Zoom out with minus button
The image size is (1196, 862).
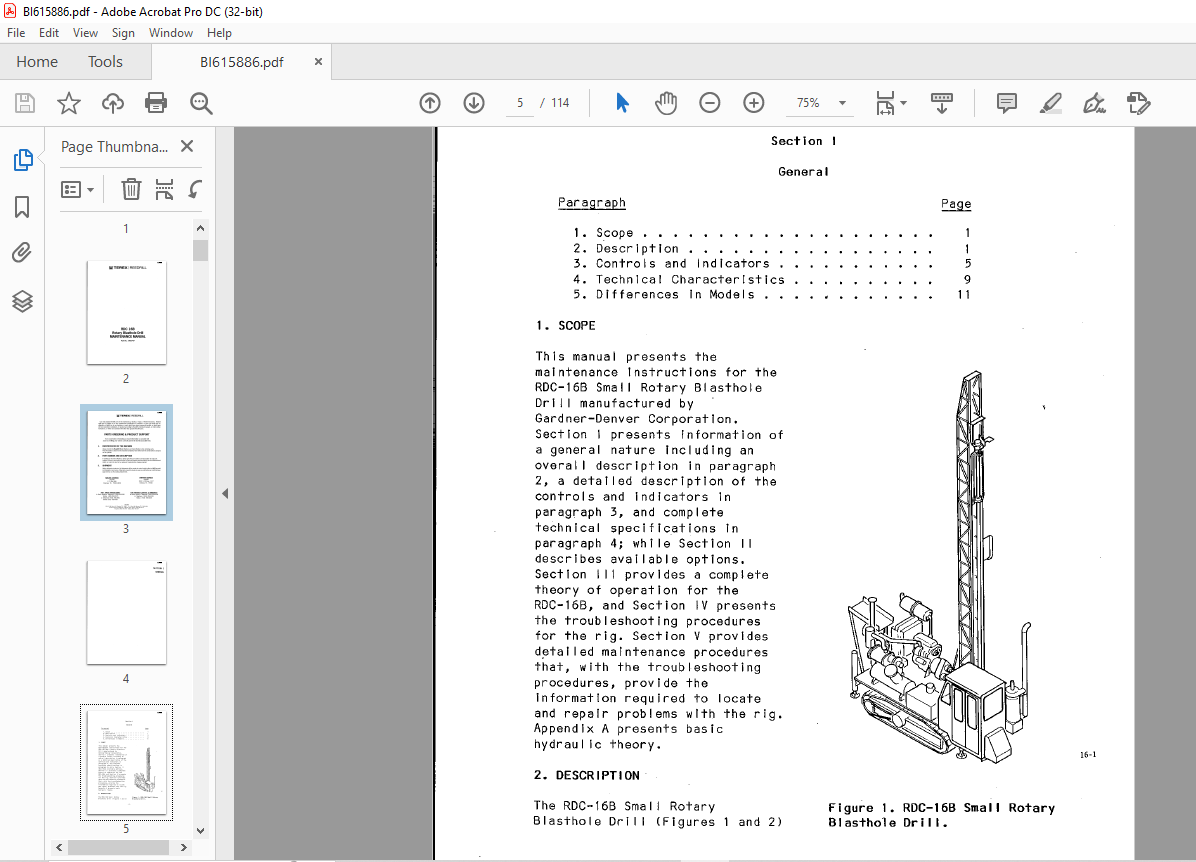(x=709, y=103)
